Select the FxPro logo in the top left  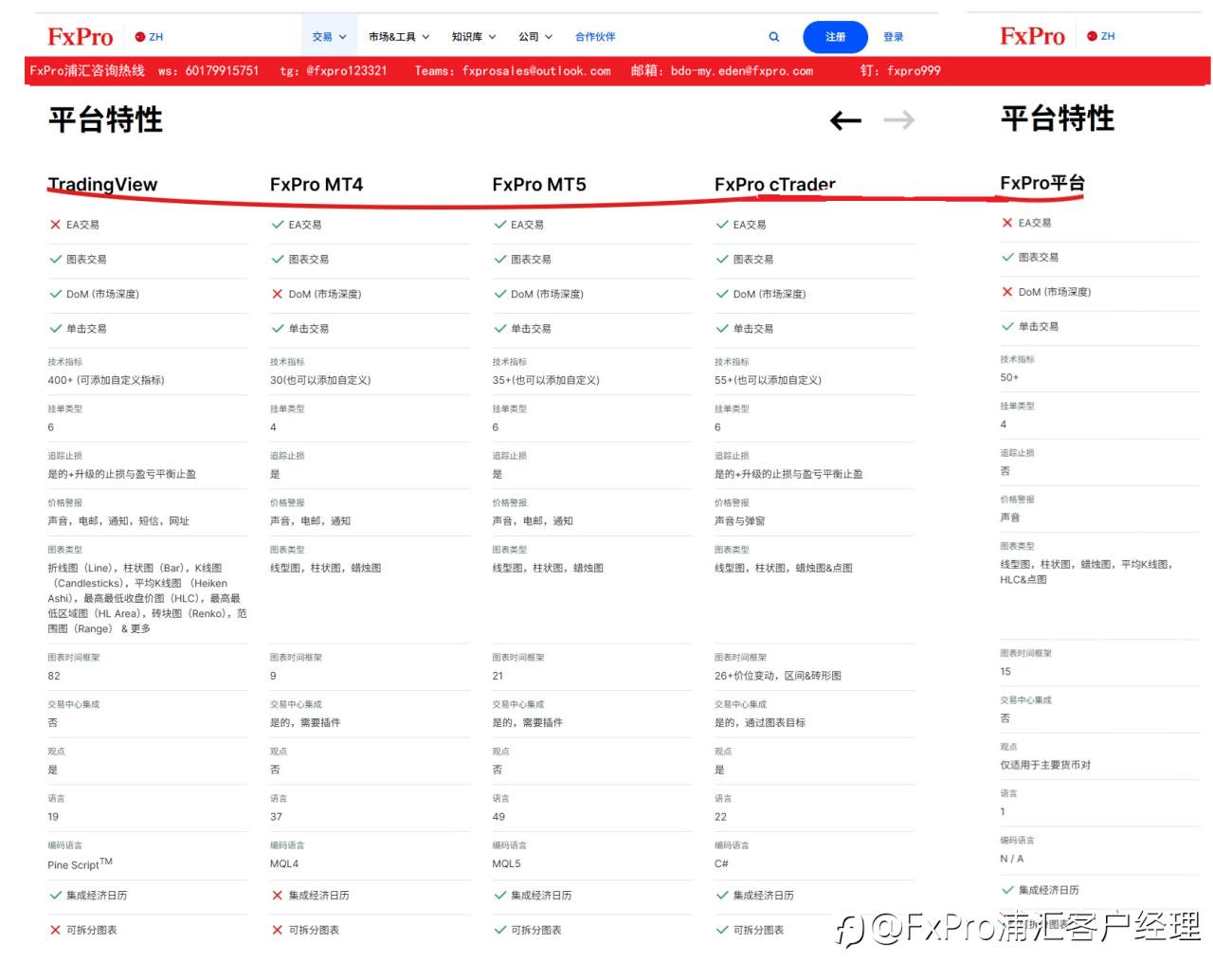(x=80, y=36)
